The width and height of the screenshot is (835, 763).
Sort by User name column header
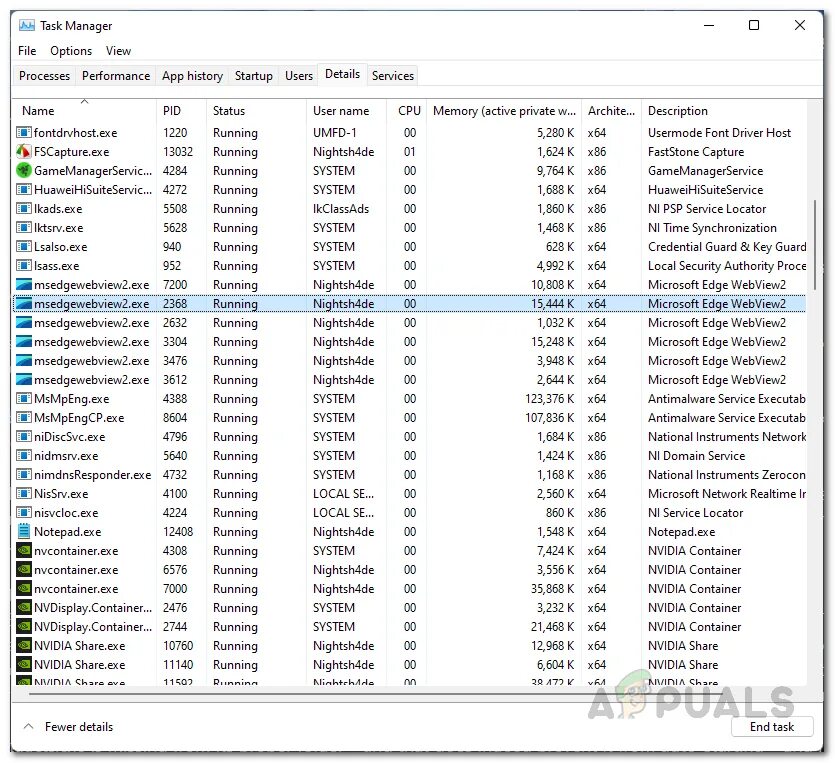(346, 111)
